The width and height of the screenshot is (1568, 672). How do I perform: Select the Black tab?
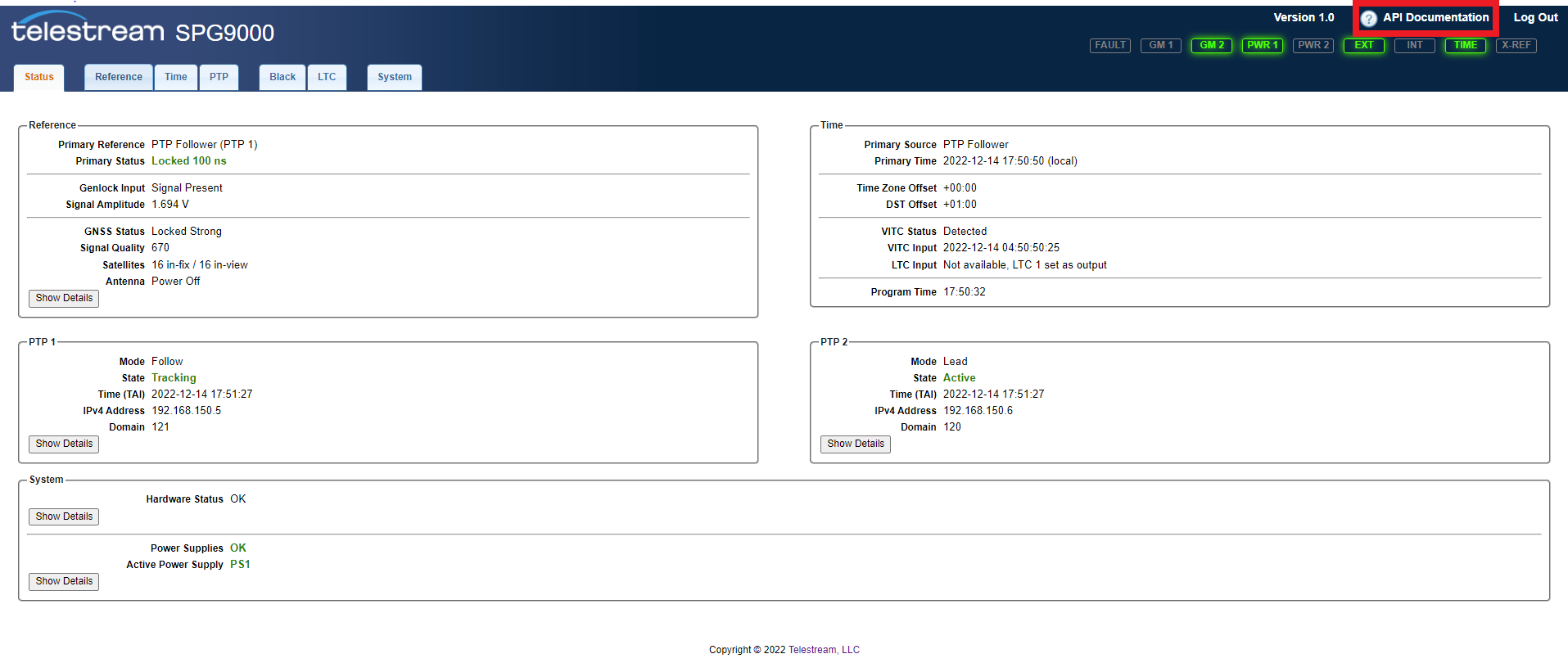tap(282, 77)
